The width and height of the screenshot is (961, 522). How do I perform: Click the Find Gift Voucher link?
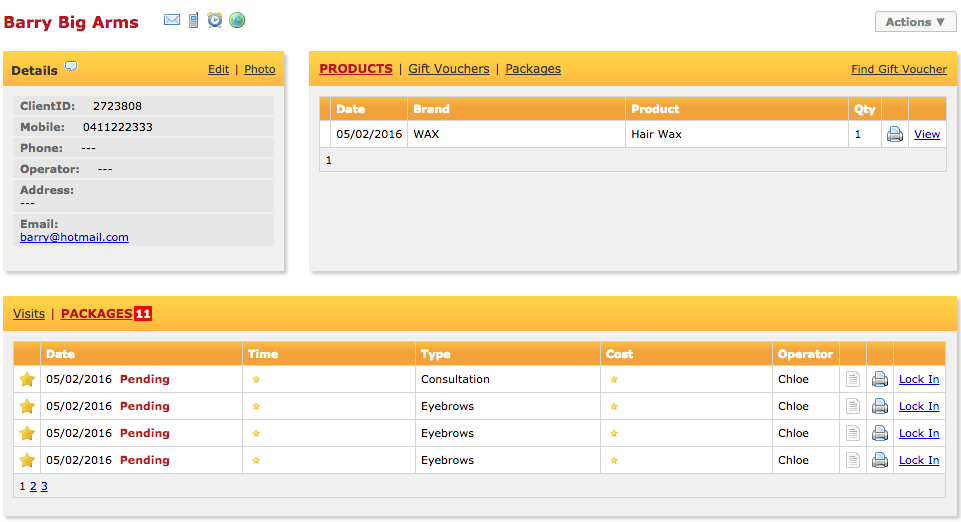(x=899, y=69)
